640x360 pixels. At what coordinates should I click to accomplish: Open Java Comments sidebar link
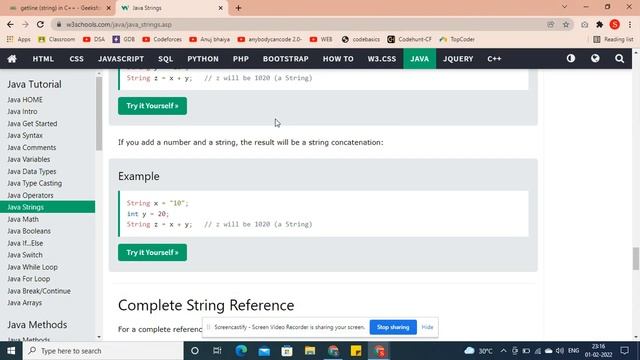(31, 147)
